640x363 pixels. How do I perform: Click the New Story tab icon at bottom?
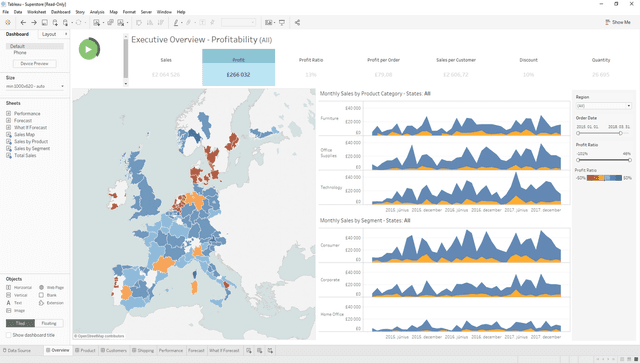pos(270,350)
